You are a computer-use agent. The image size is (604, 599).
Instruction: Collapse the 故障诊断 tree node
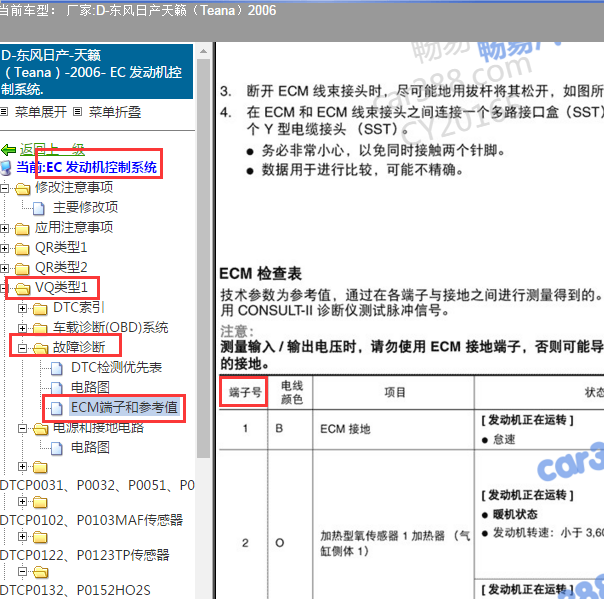pyautogui.click(x=22, y=348)
